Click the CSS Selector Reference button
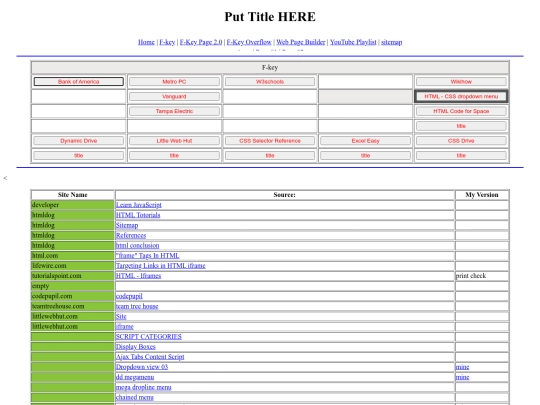 pyautogui.click(x=270, y=141)
